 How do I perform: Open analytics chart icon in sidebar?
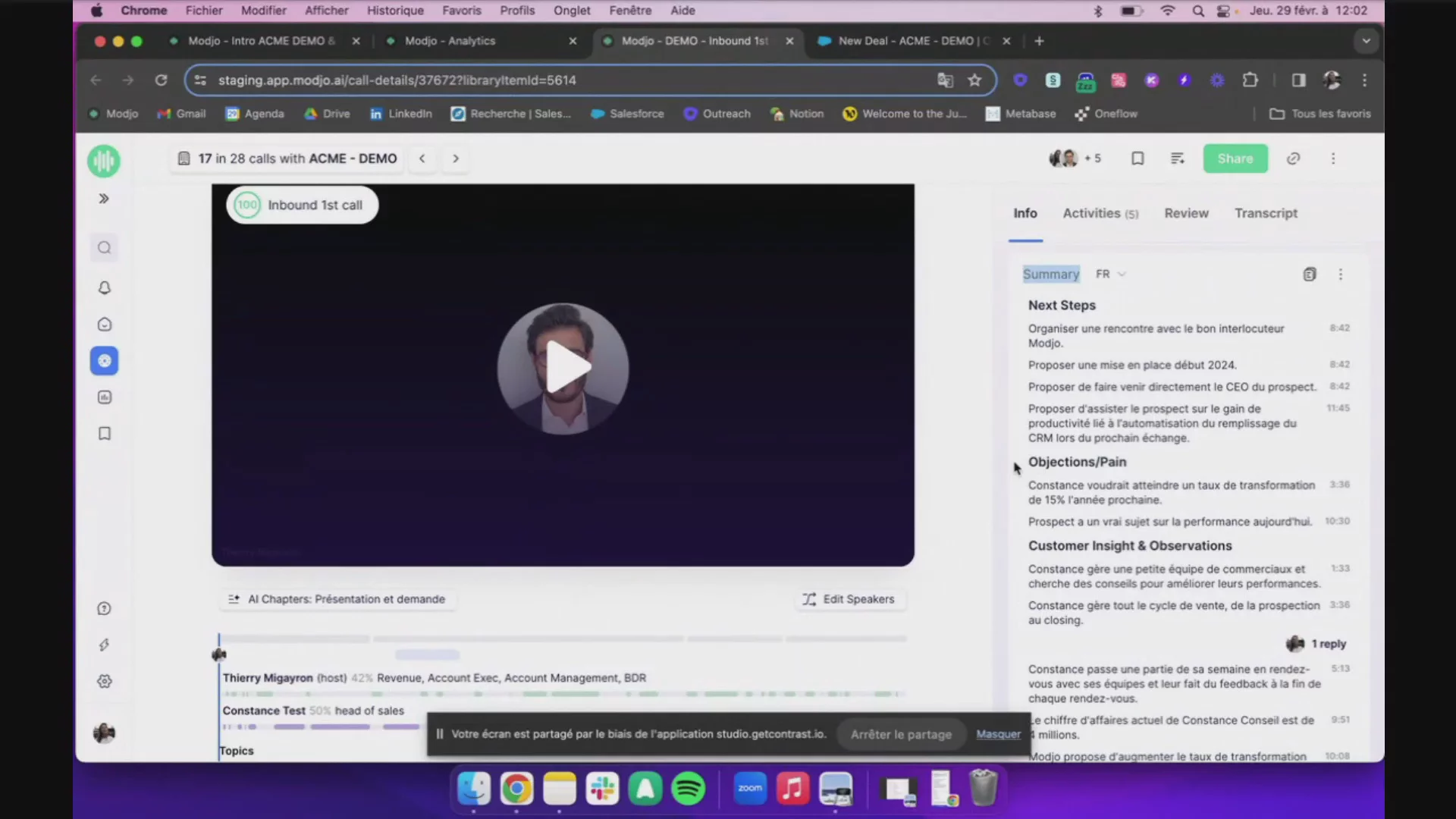coord(105,397)
